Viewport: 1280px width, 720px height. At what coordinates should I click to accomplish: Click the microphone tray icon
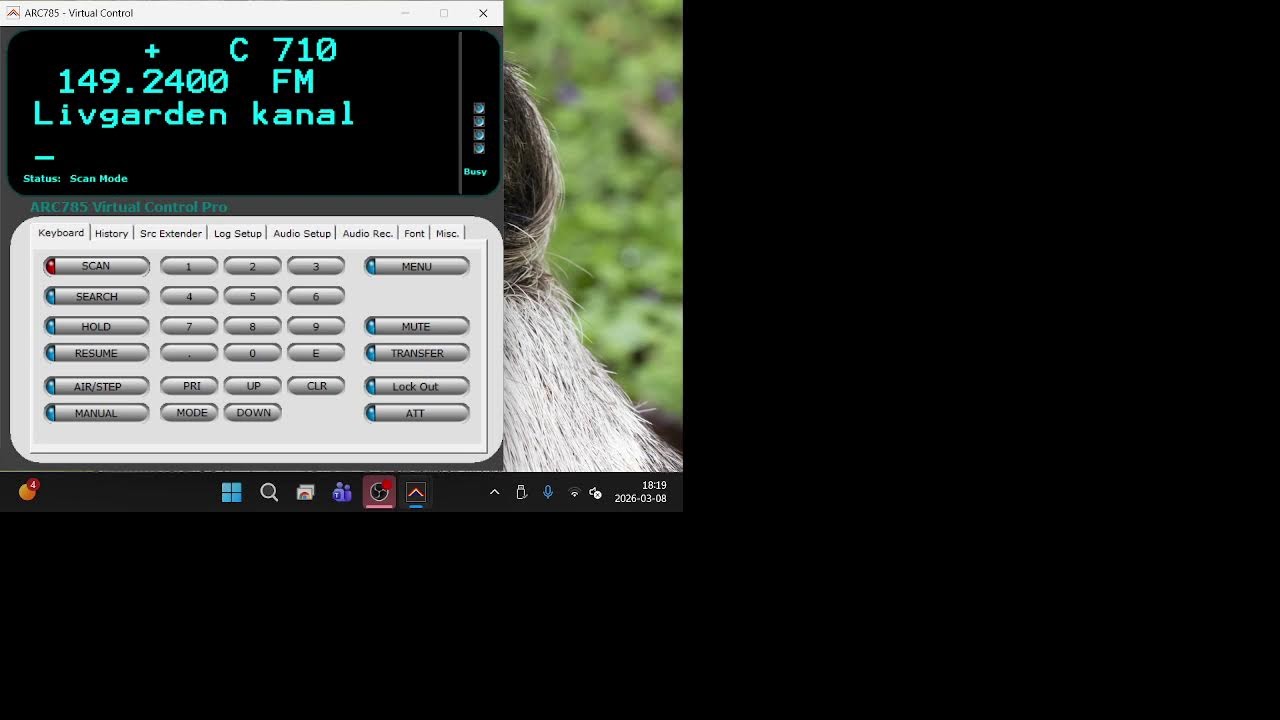[x=547, y=492]
